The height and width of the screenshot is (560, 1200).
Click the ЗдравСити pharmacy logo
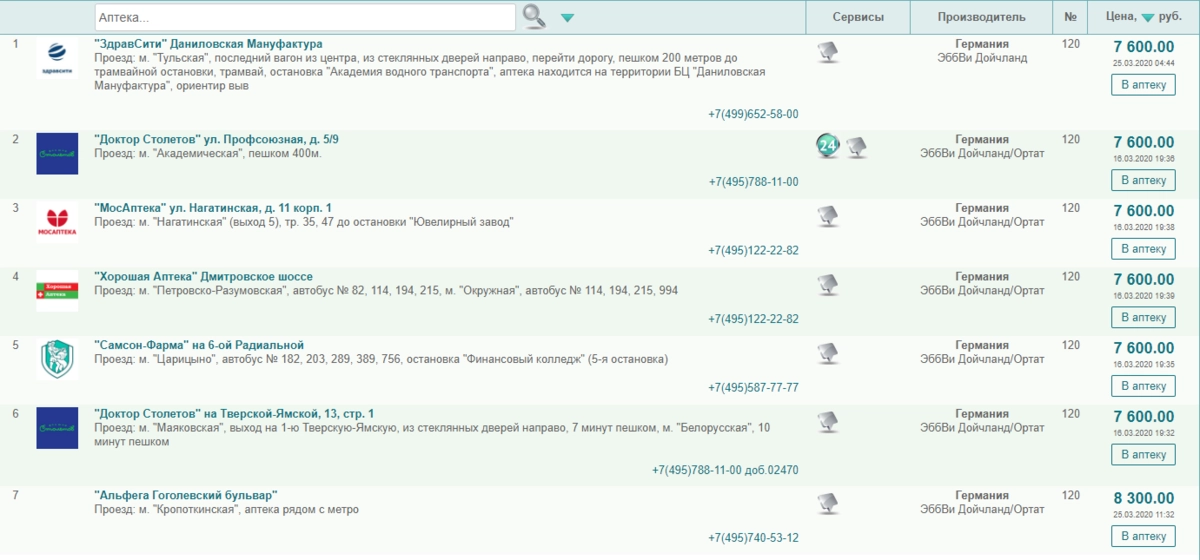(57, 58)
